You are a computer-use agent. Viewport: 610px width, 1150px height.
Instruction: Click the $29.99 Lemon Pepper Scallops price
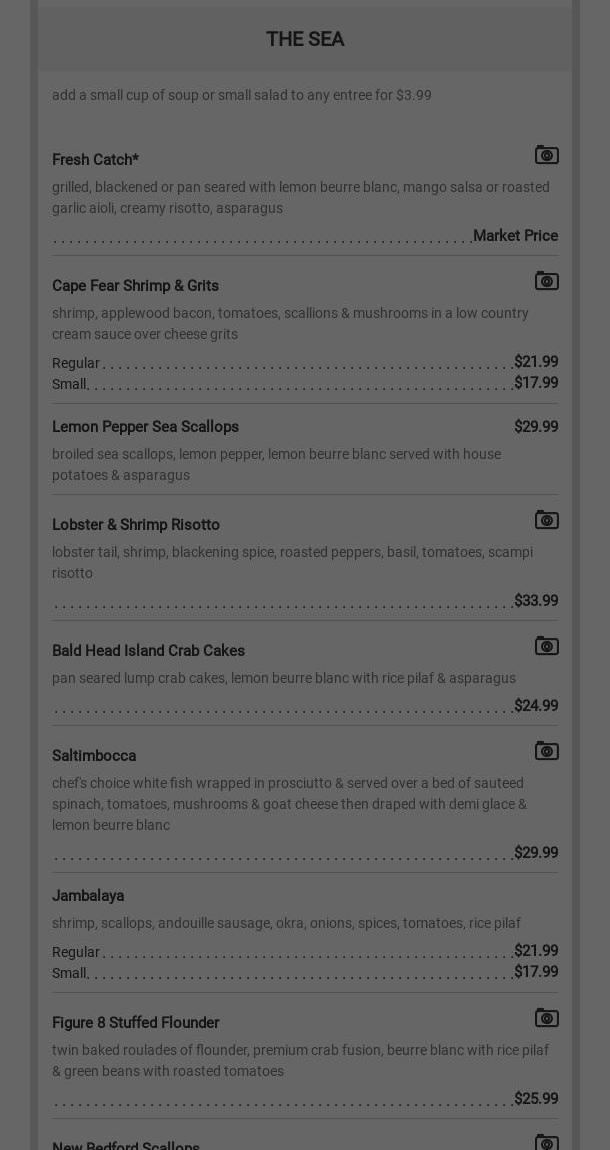point(536,427)
